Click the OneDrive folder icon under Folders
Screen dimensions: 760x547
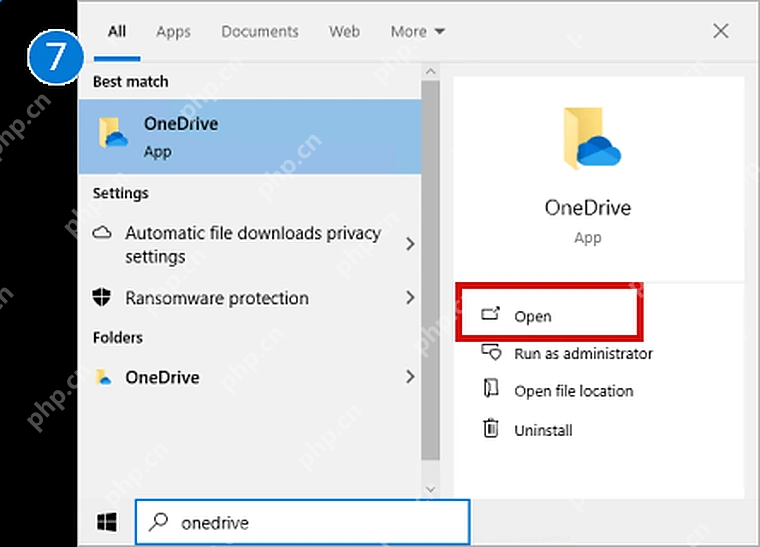click(x=103, y=377)
